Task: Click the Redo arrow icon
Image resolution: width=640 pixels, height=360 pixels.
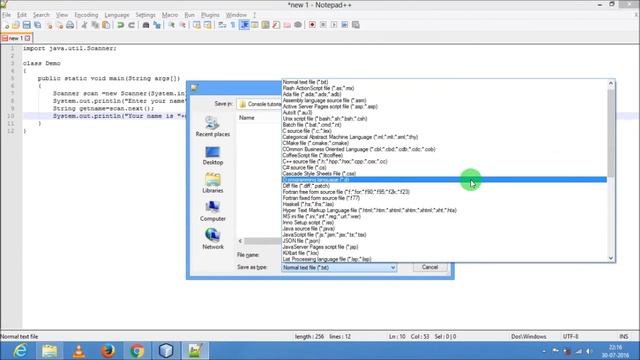Action: (x=131, y=25)
